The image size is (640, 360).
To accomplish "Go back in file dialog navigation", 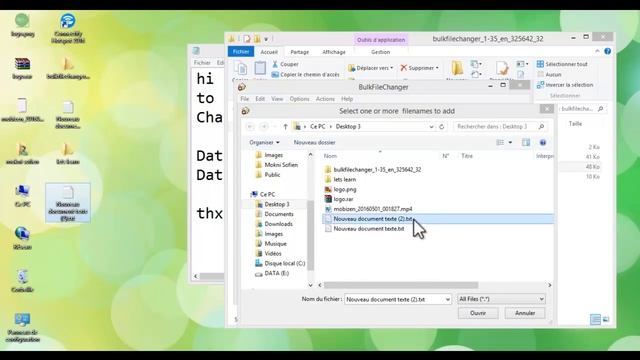I will tap(251, 127).
